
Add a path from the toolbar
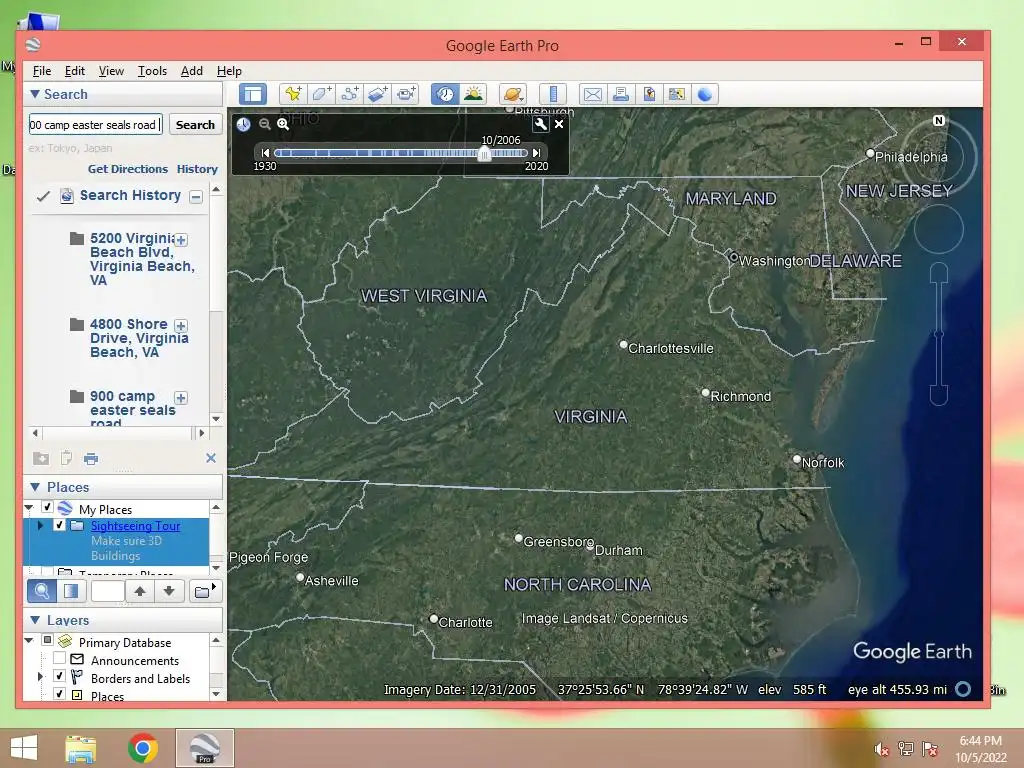(349, 94)
